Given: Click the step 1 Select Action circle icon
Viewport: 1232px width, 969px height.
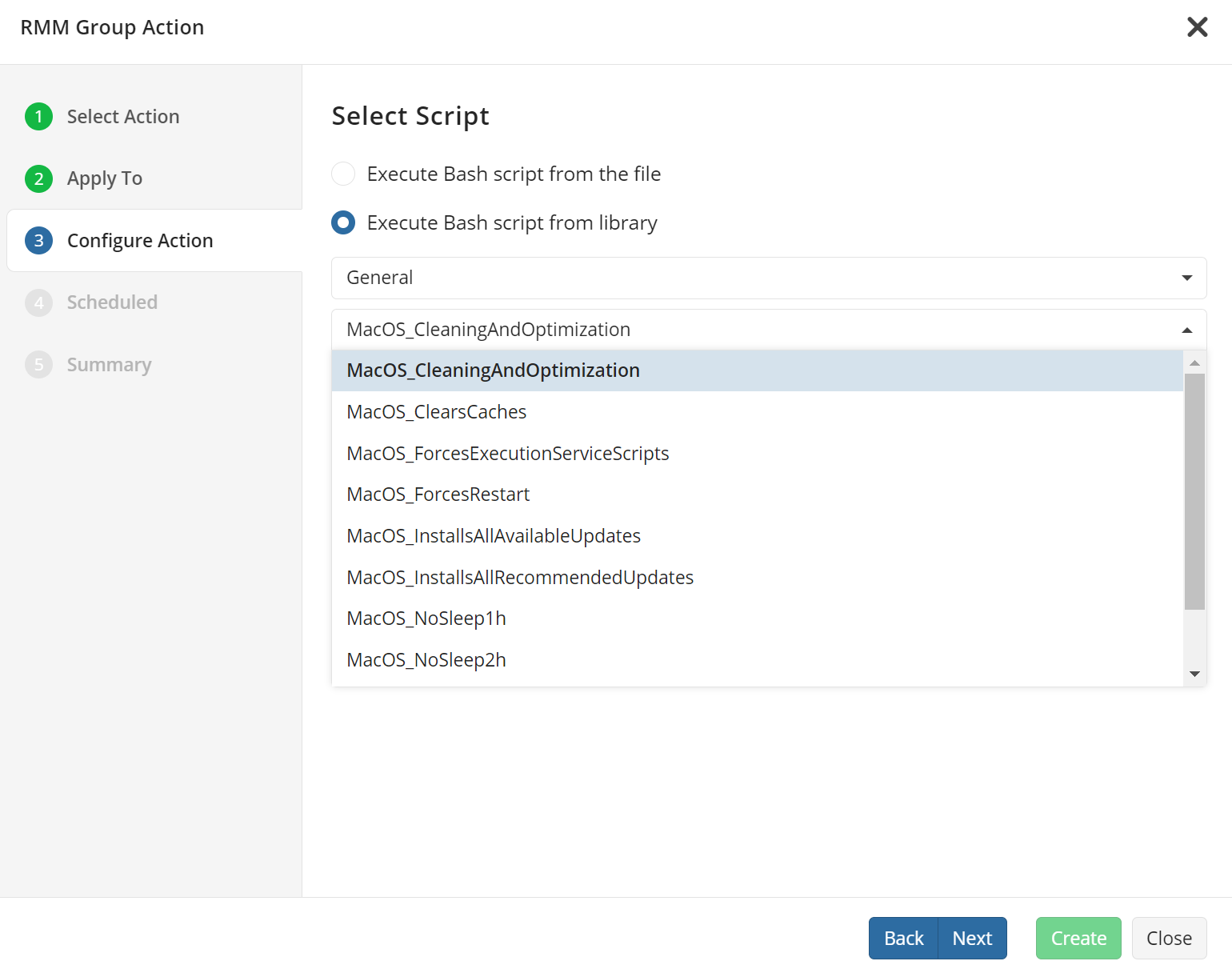Looking at the screenshot, I should (x=38, y=116).
